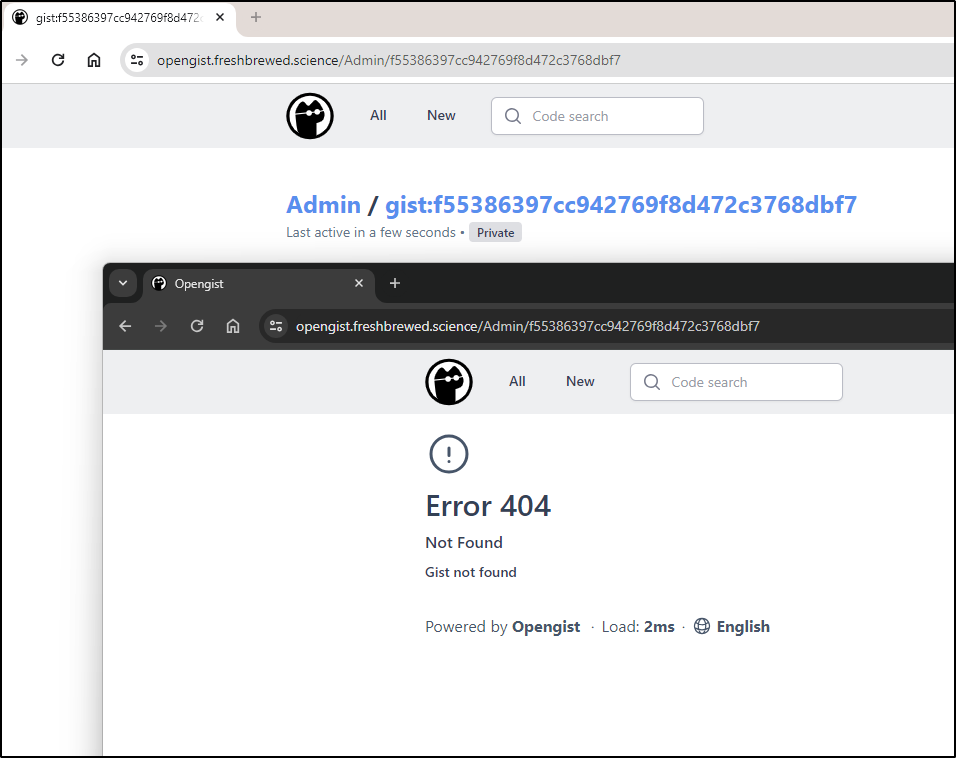Go back in the dark browser window
This screenshot has width=956, height=758.
[x=125, y=326]
